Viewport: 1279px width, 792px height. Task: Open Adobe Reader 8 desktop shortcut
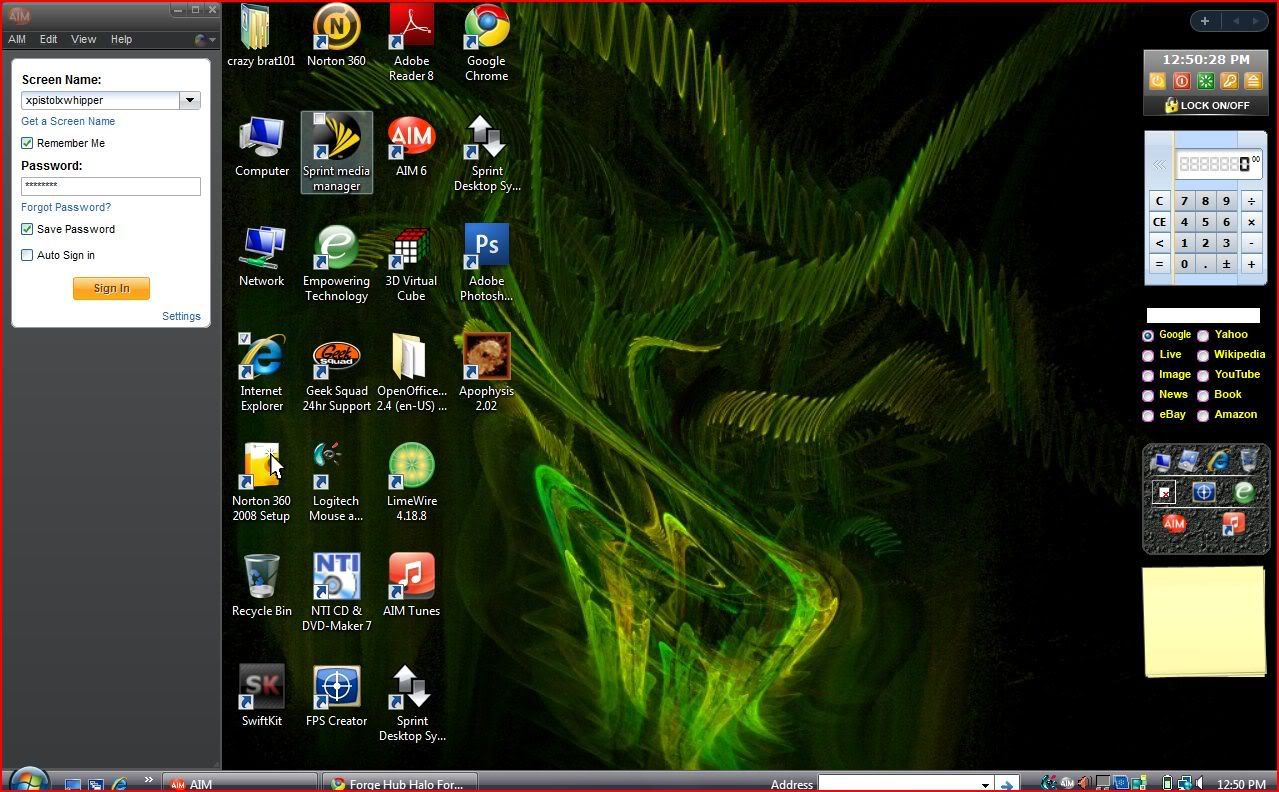coord(411,42)
